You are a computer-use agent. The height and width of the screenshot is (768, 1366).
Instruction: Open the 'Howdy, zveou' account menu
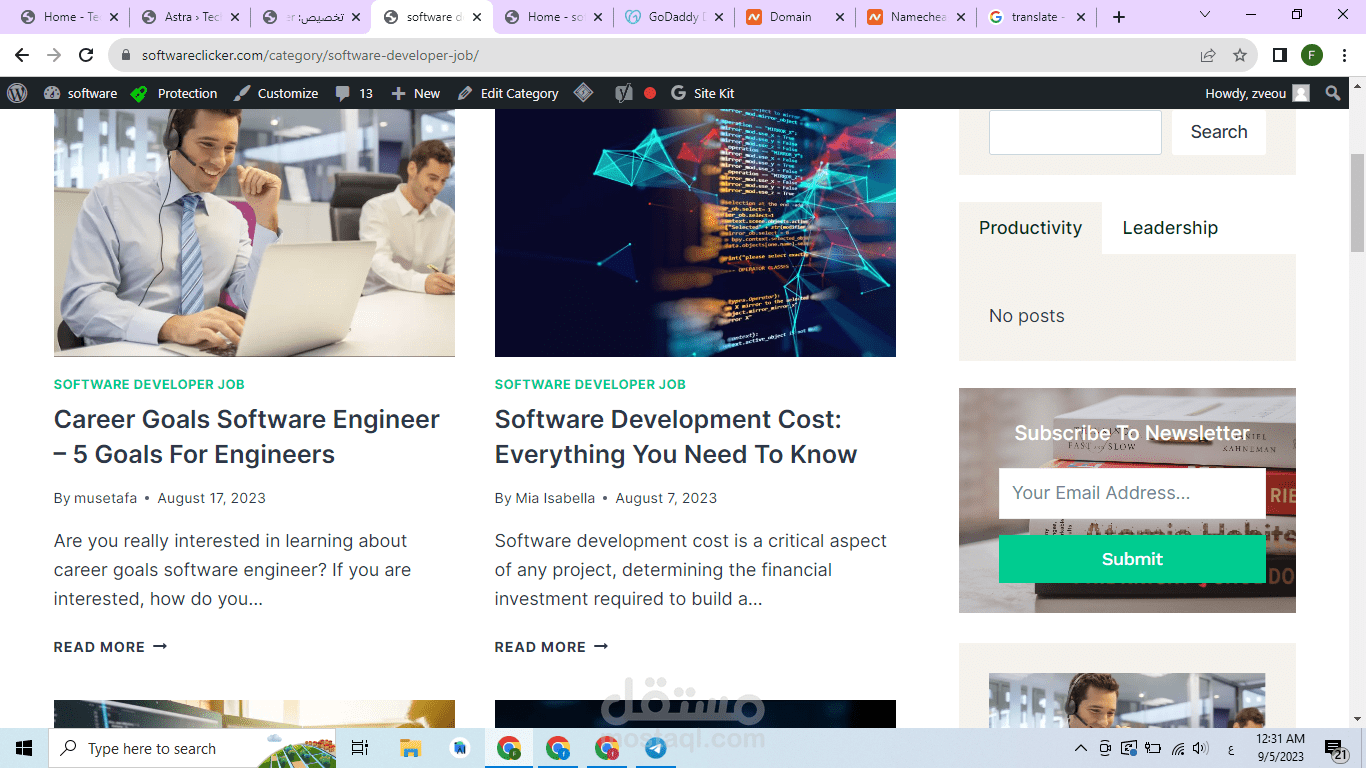point(1257,93)
